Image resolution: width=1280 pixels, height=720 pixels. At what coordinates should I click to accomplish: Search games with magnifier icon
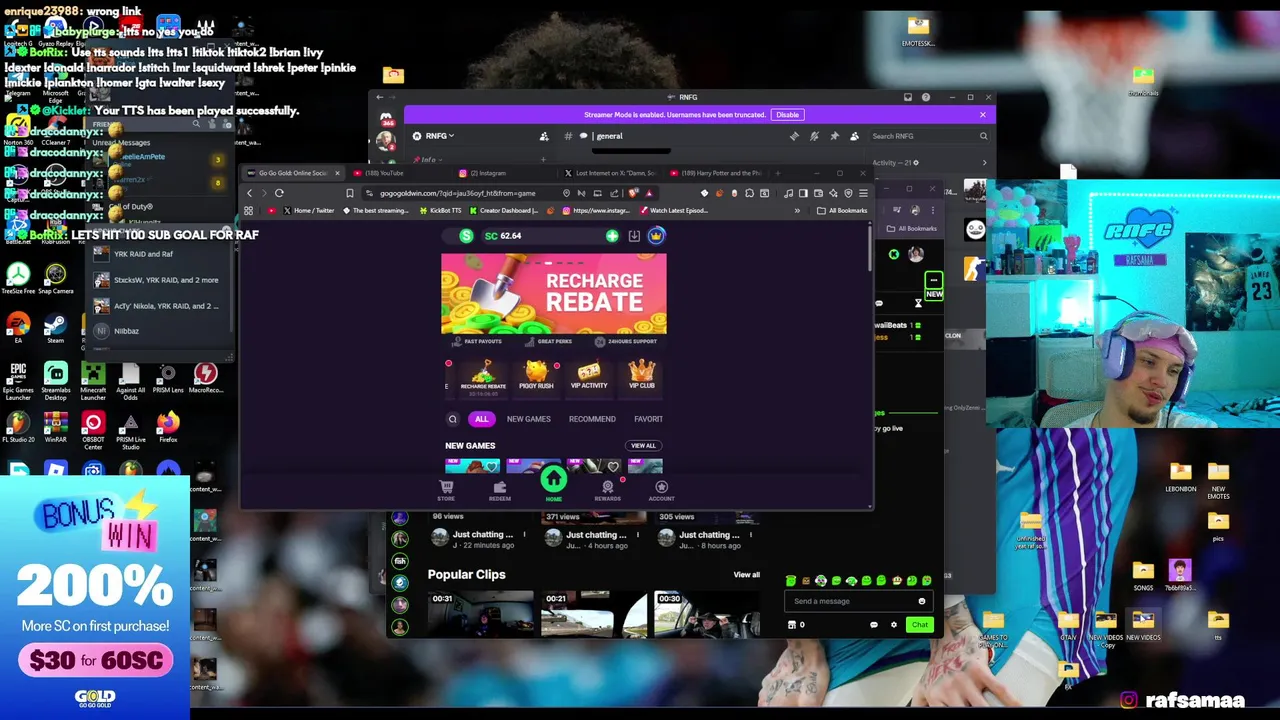452,419
